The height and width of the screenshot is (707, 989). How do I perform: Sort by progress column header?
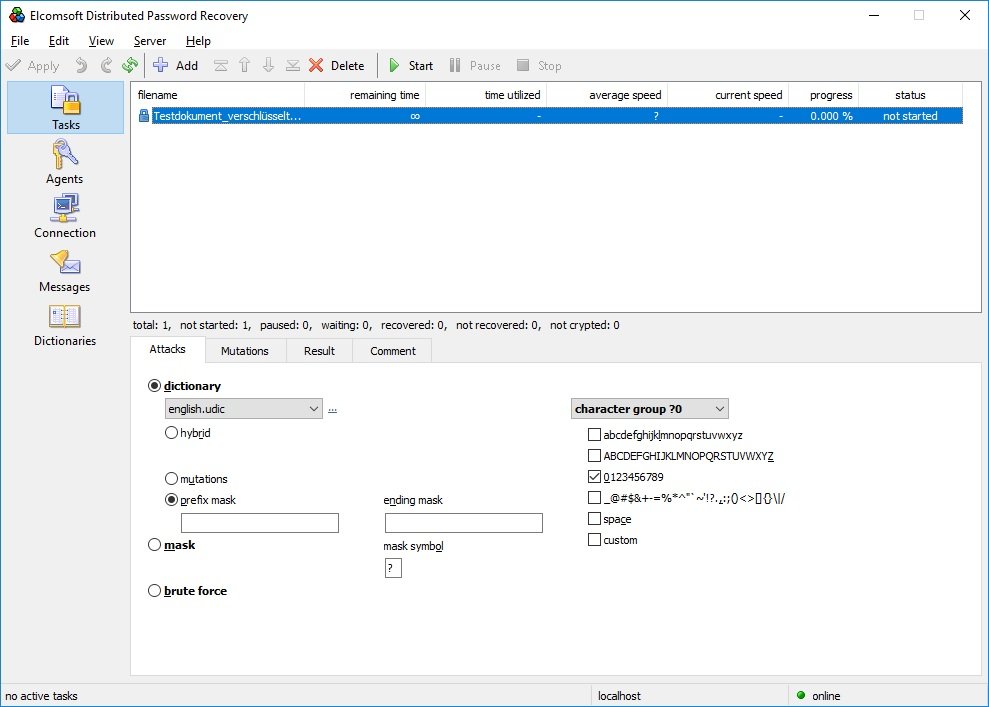[x=824, y=95]
